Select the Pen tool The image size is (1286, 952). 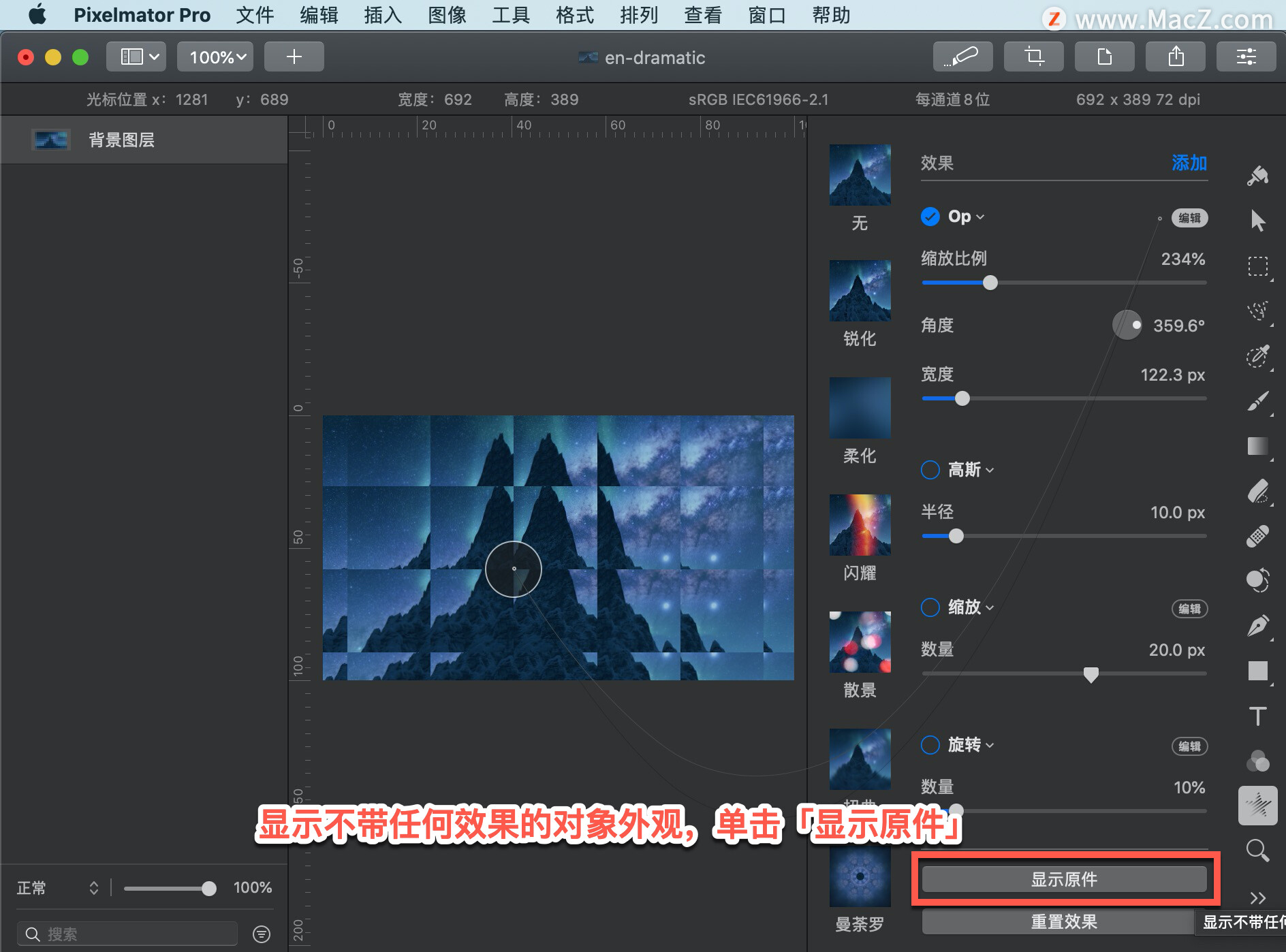(x=1257, y=626)
